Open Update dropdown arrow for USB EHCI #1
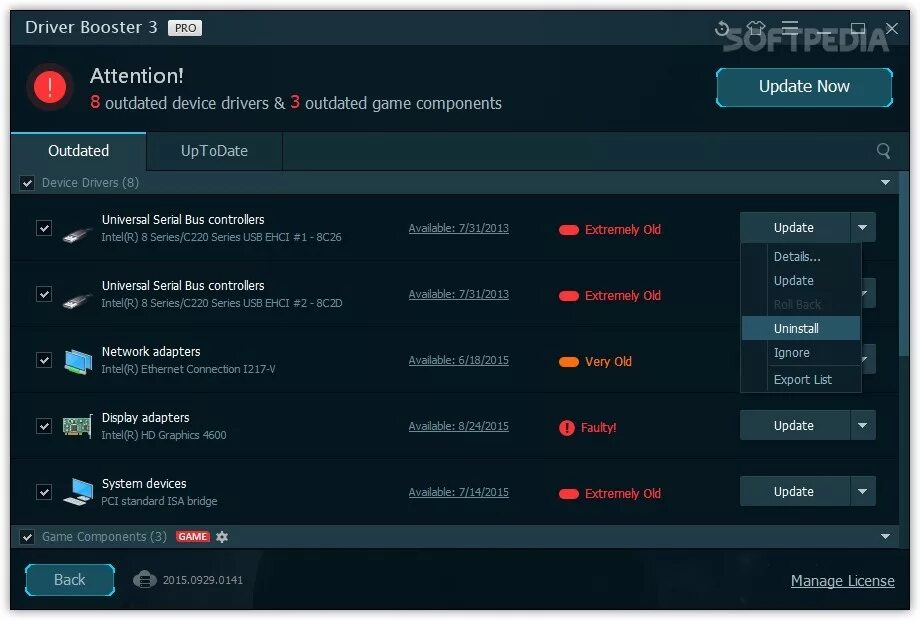920x620 pixels. (x=862, y=228)
